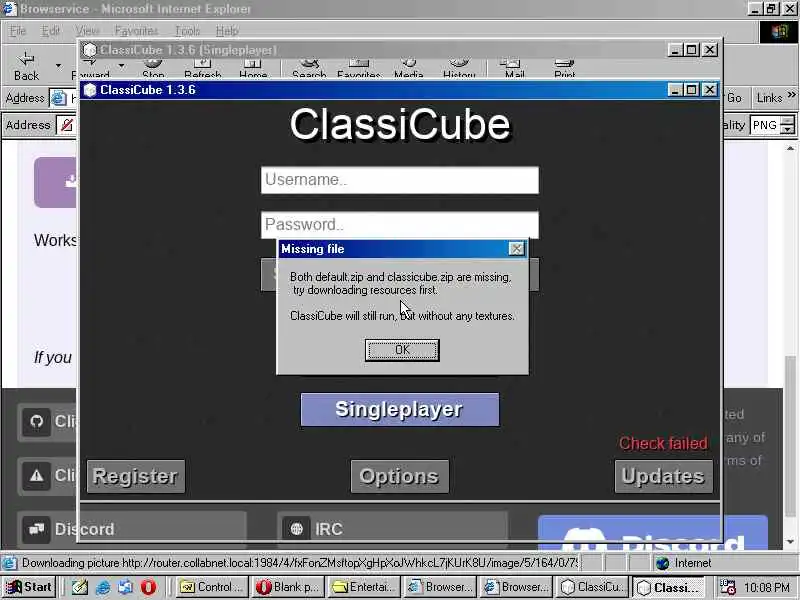Expand the Back history dropdown arrow
The height and width of the screenshot is (600, 800).
pos(58,65)
